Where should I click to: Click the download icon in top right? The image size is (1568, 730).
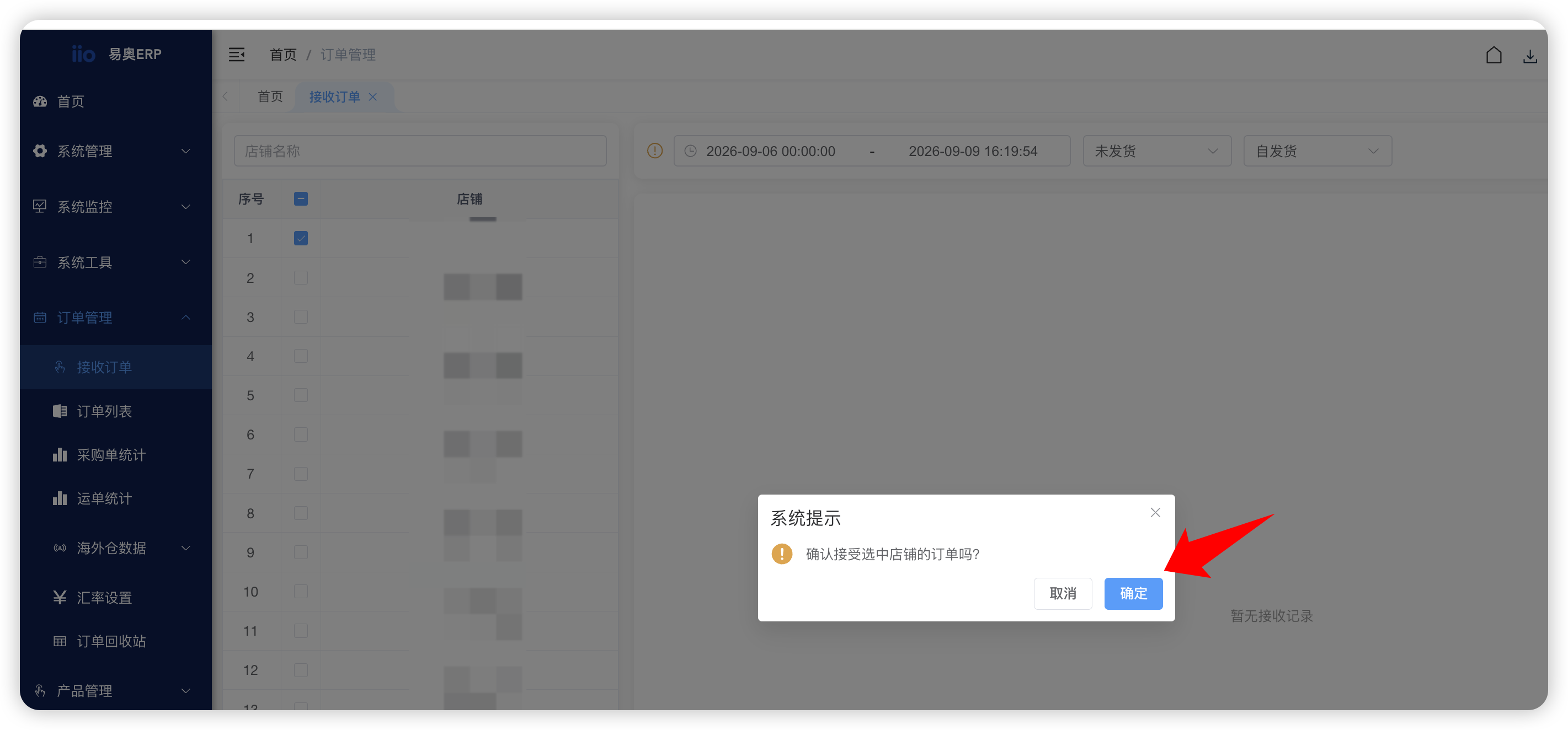[x=1530, y=57]
